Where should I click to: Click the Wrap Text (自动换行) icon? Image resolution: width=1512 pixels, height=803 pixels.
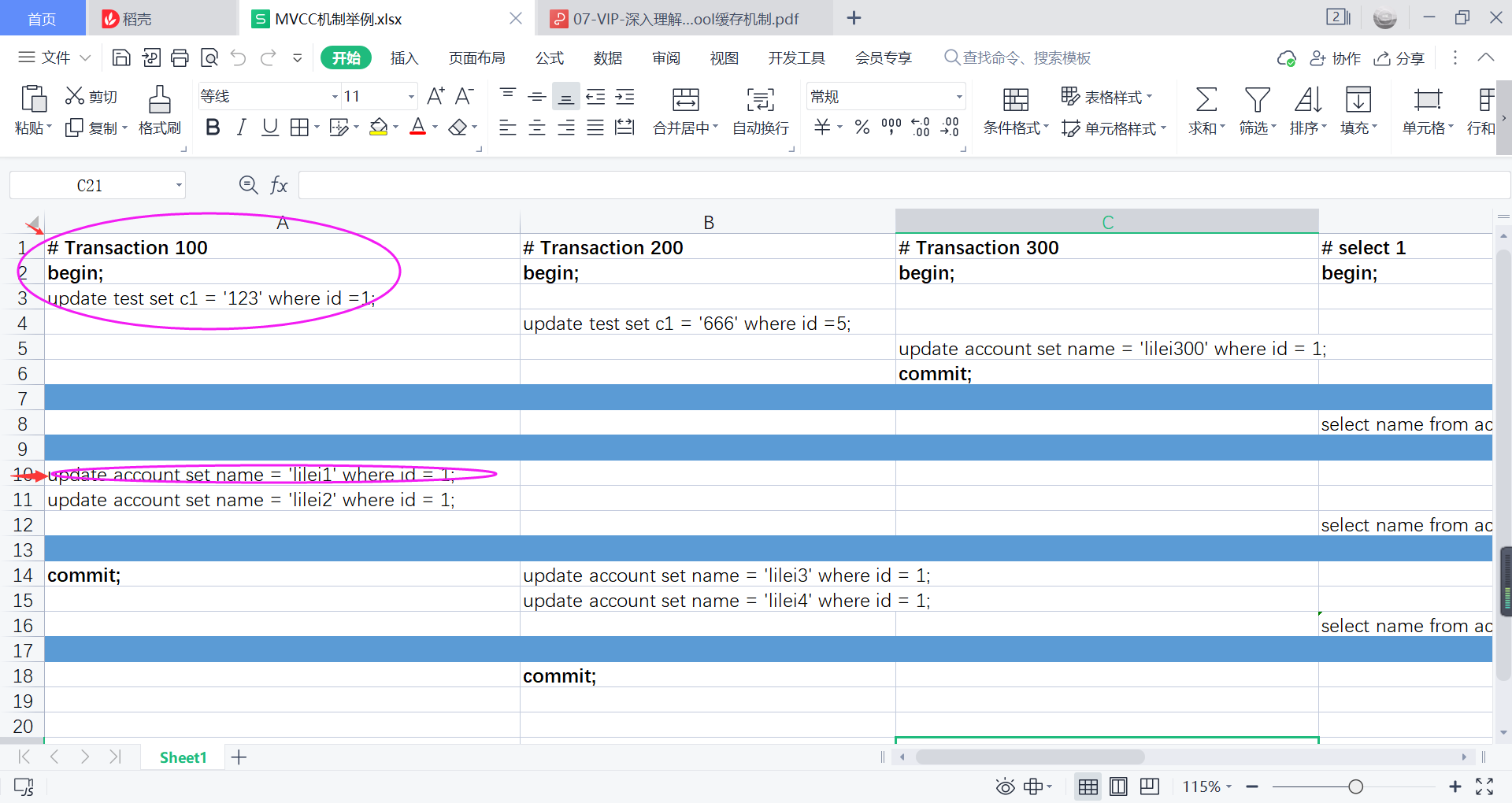coord(760,100)
